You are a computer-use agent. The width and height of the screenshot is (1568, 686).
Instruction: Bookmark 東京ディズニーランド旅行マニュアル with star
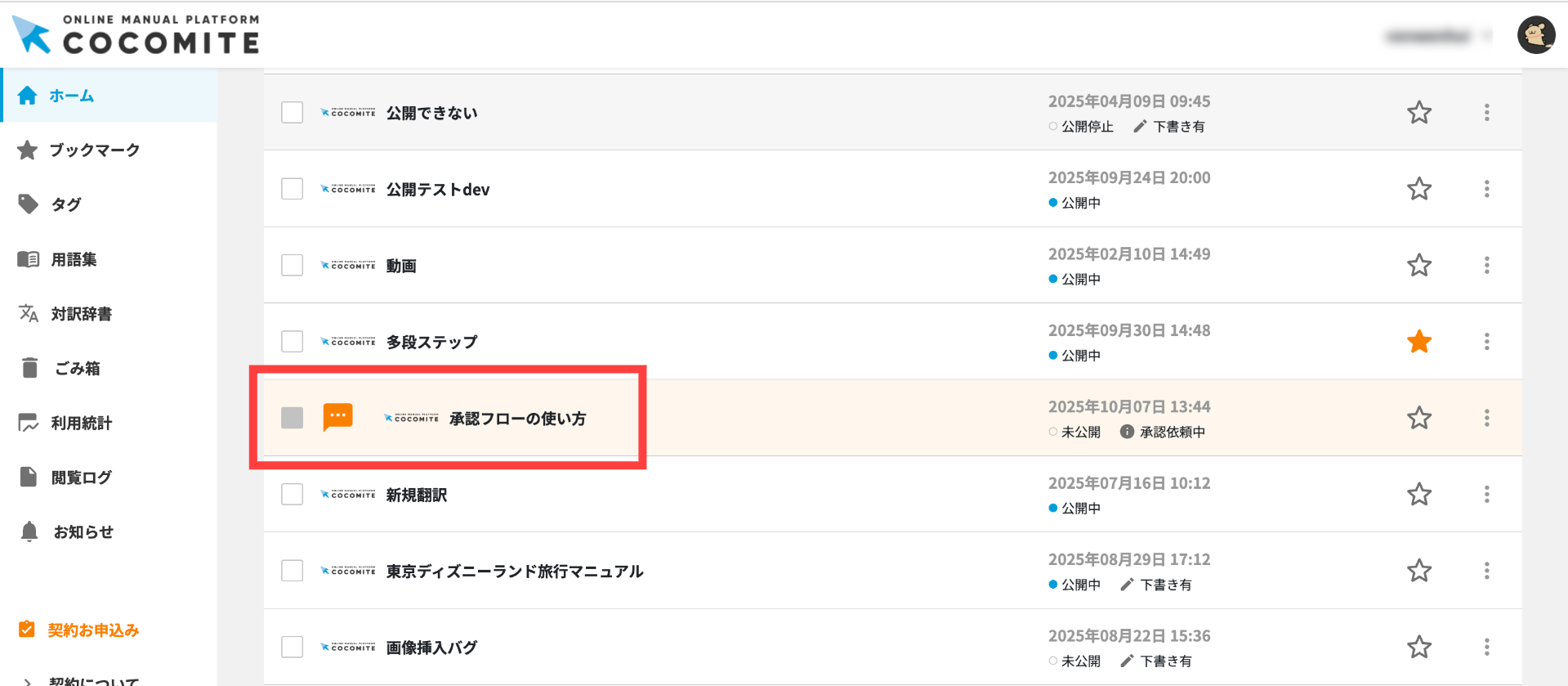click(x=1418, y=571)
